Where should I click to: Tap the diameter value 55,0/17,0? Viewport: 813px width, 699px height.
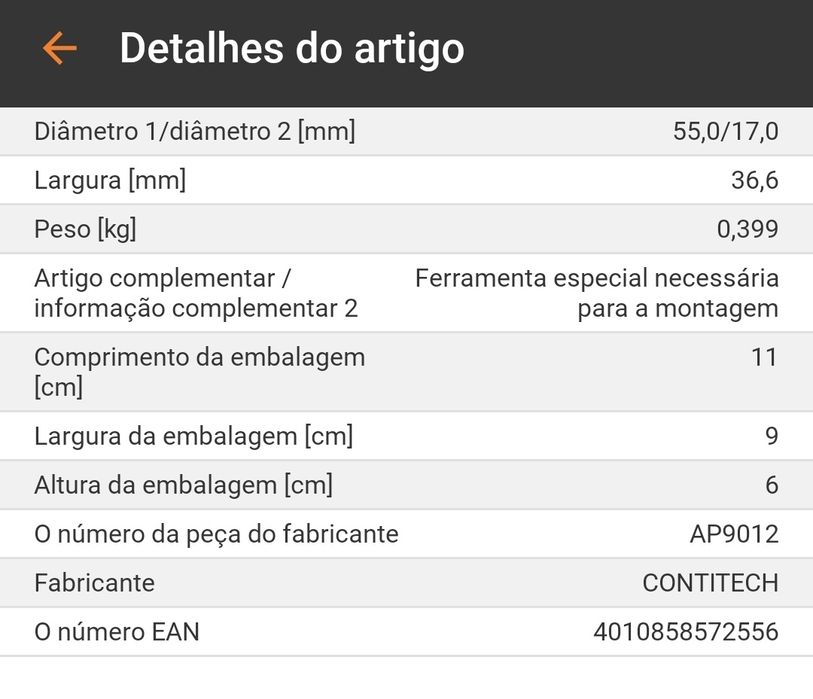725,131
